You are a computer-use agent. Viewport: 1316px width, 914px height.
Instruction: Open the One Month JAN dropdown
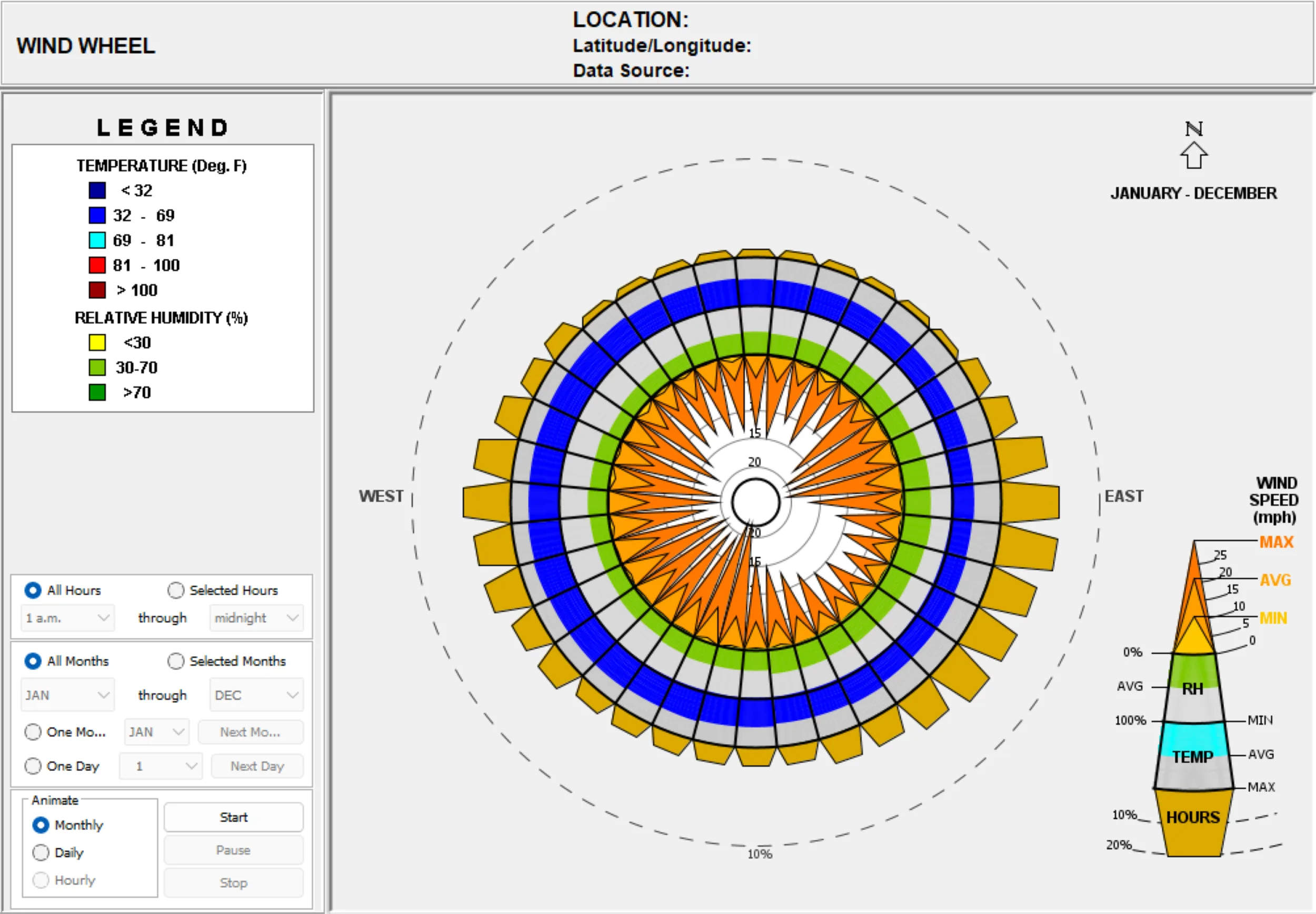pyautogui.click(x=156, y=732)
